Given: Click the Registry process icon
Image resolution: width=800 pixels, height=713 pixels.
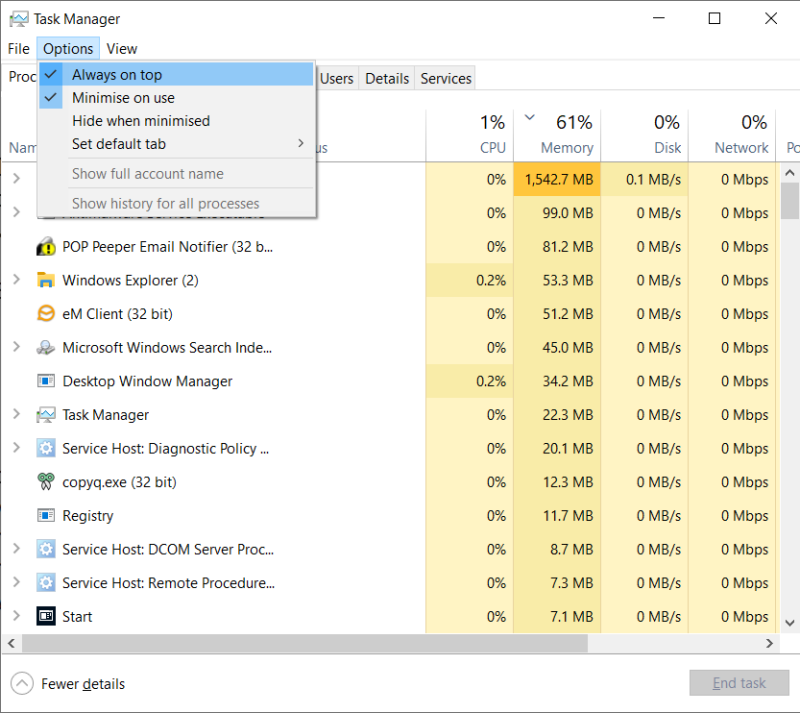Looking at the screenshot, I should (x=46, y=515).
